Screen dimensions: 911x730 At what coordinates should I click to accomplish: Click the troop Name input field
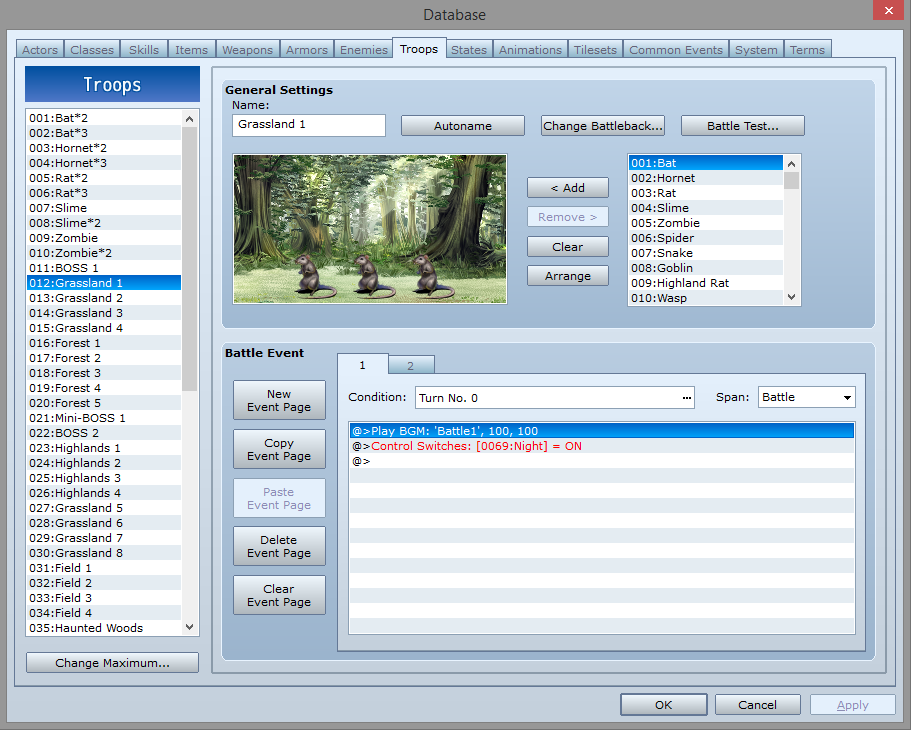pos(308,125)
